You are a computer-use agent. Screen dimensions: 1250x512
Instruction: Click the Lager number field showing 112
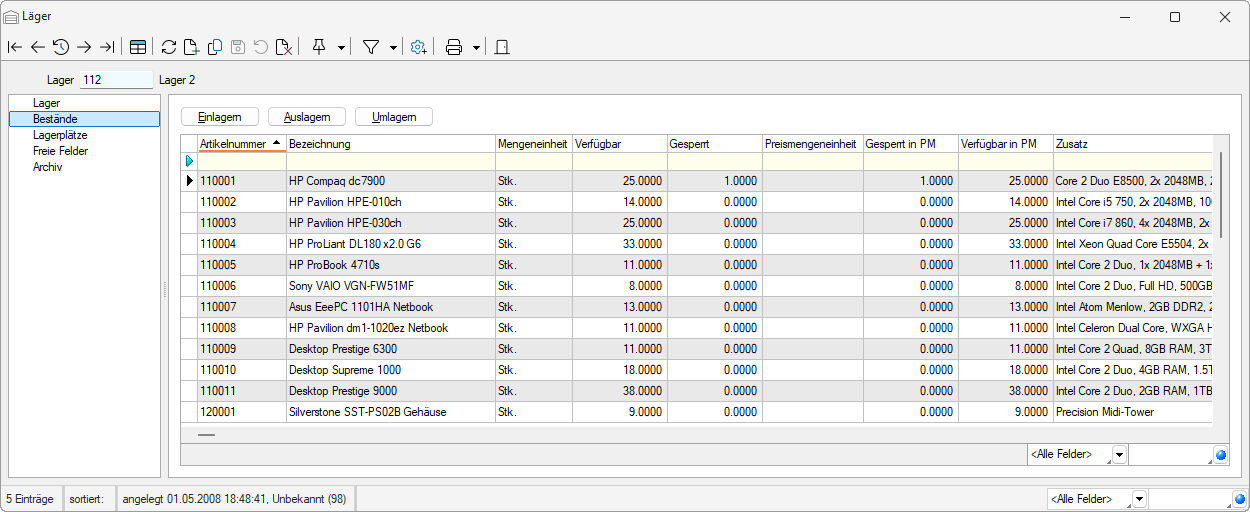tap(117, 79)
